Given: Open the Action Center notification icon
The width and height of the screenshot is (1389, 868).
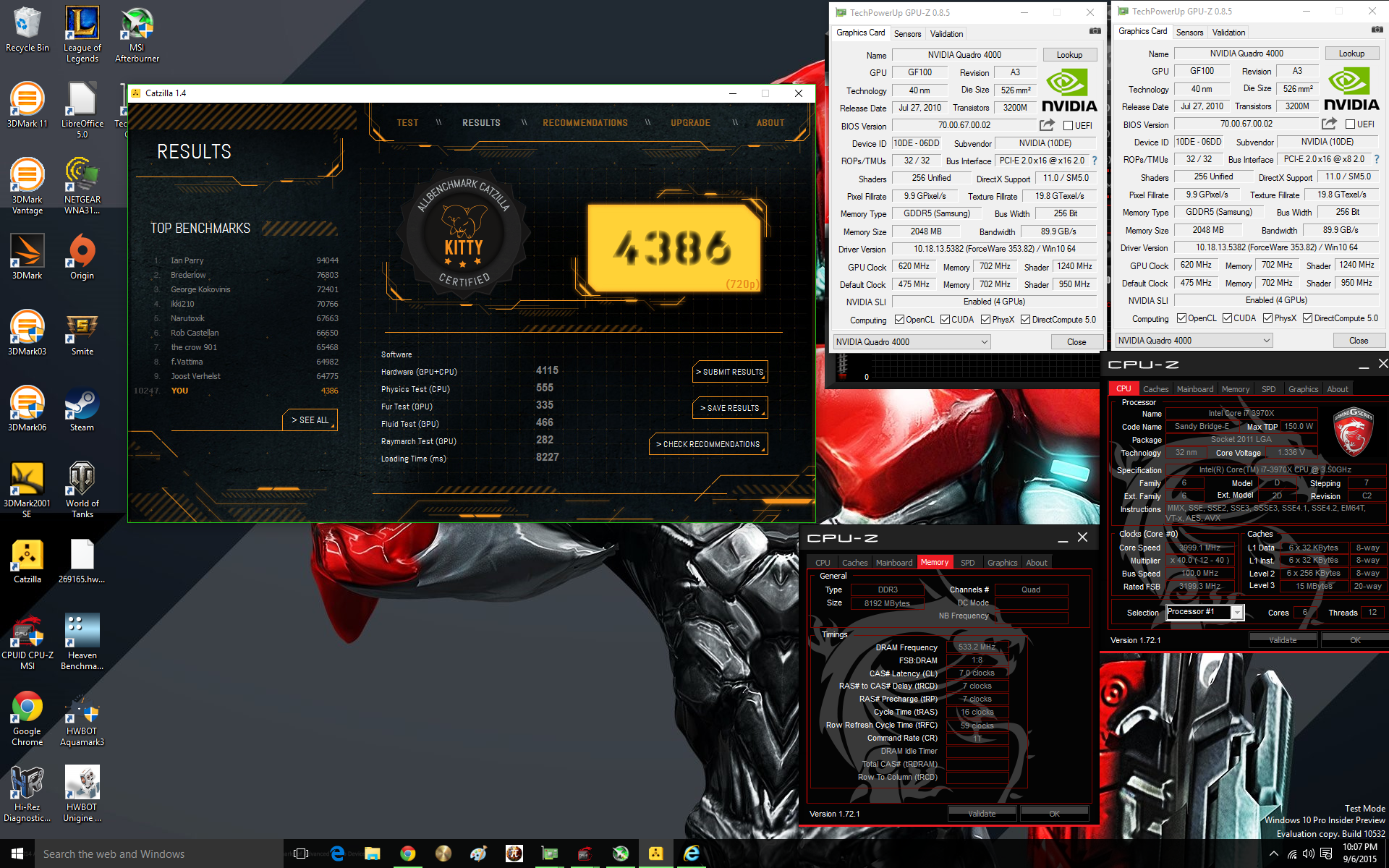Looking at the screenshot, I should pos(1326,854).
